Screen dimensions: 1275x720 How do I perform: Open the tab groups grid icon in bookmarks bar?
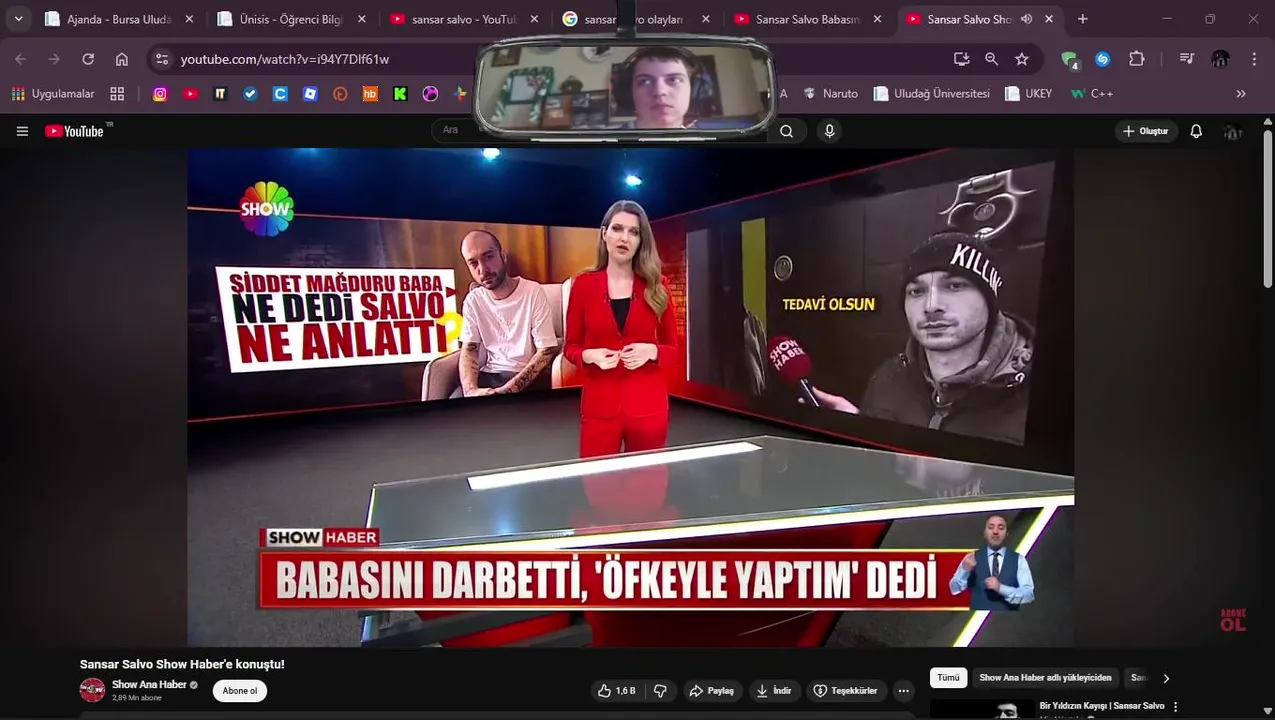click(117, 94)
